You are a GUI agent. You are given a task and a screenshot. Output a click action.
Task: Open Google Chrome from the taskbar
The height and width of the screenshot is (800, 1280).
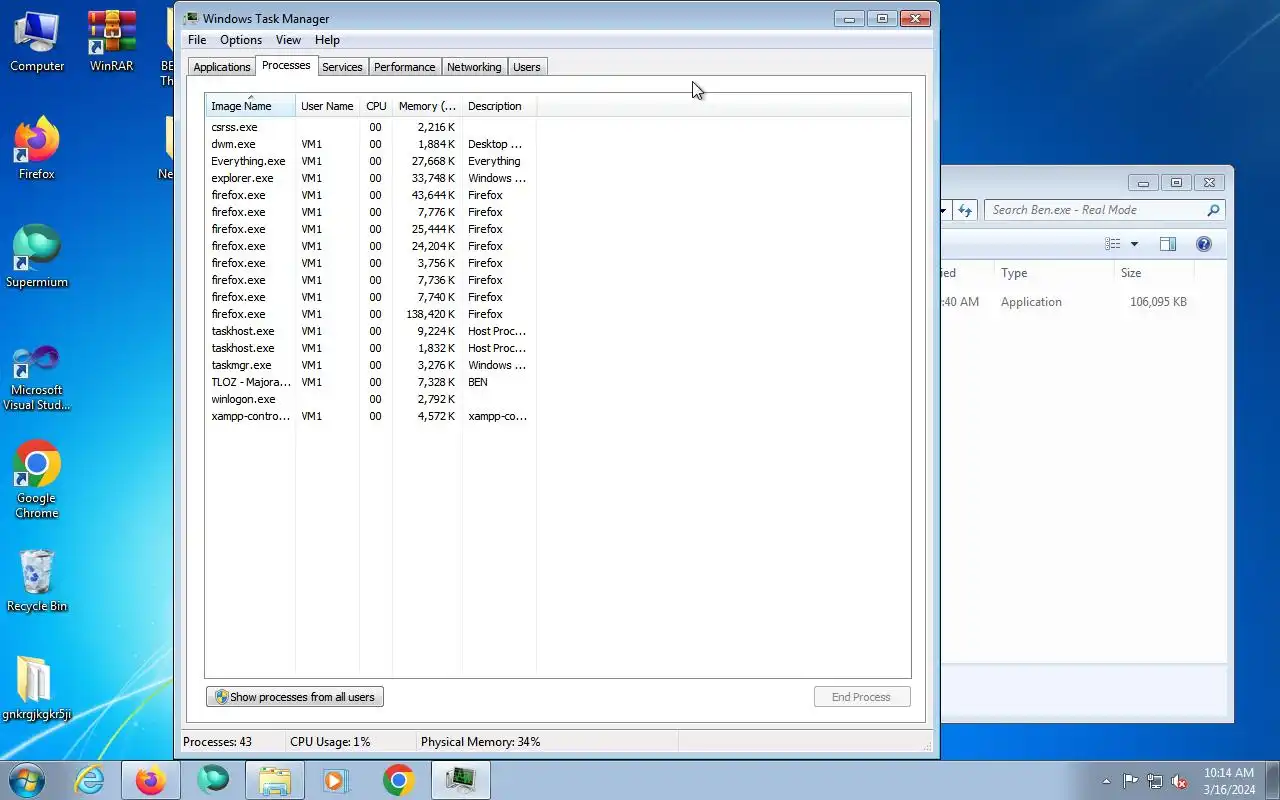(398, 780)
